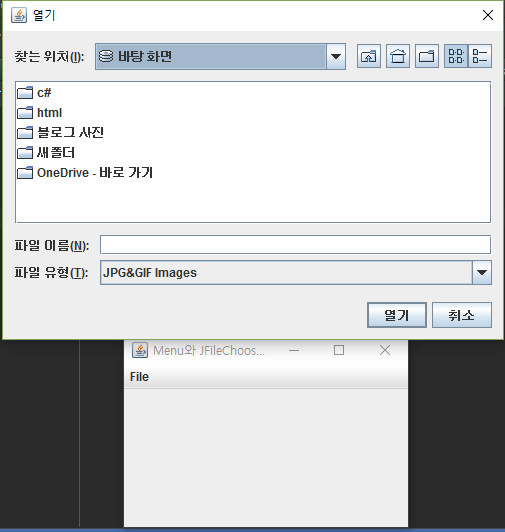505x532 pixels.
Task: Click the Java icon of the Menu와 JFileChooser window
Action: [140, 350]
